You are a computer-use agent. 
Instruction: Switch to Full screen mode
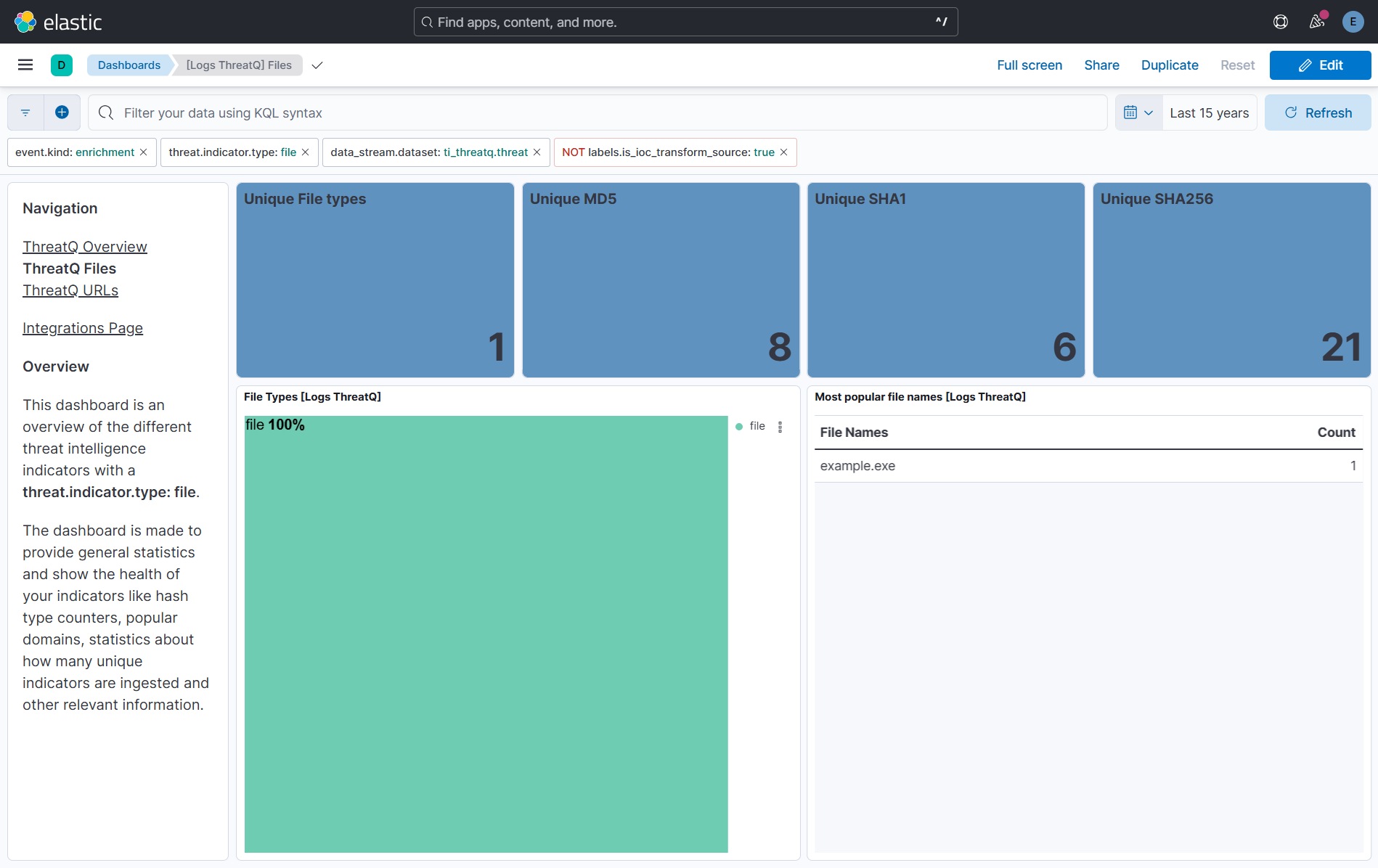(1030, 65)
